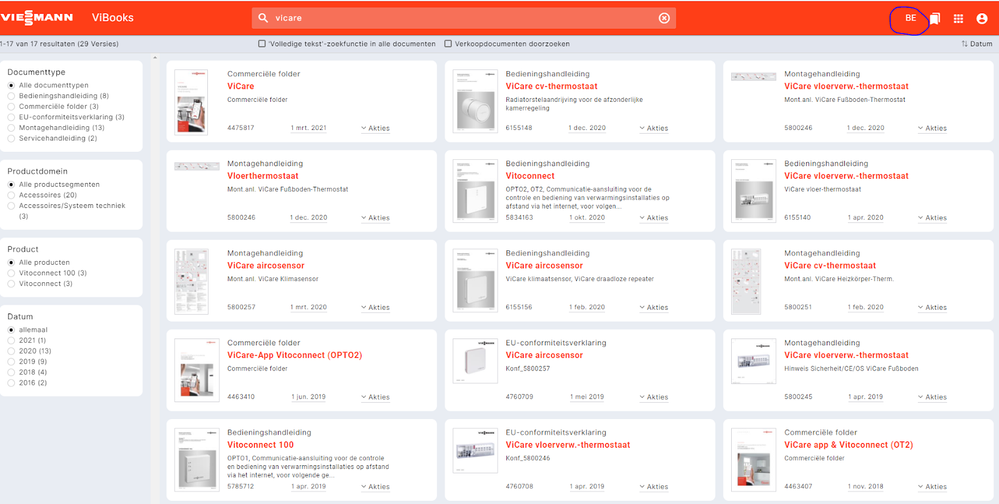Select BE country selector
999x504 pixels.
tap(910, 18)
